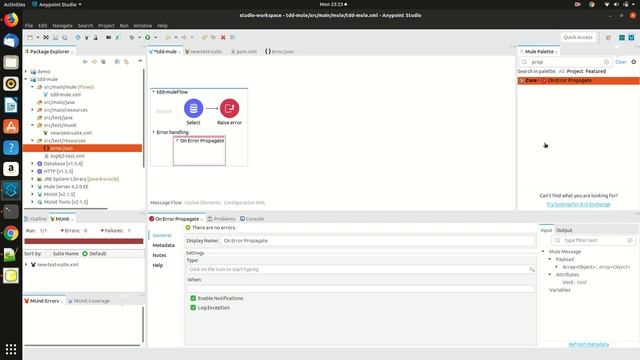Open the Navigate menu
The height and width of the screenshot is (360, 640).
pyautogui.click(x=62, y=25)
